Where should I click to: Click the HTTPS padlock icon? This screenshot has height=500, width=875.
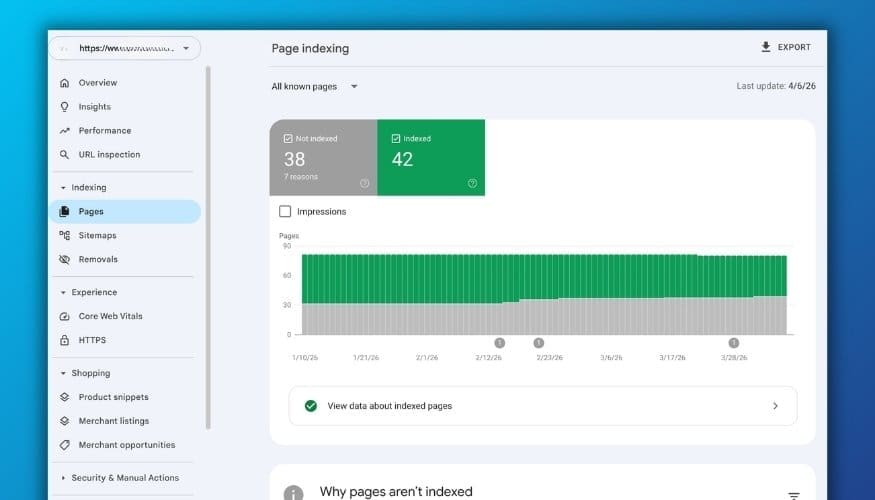pos(65,340)
